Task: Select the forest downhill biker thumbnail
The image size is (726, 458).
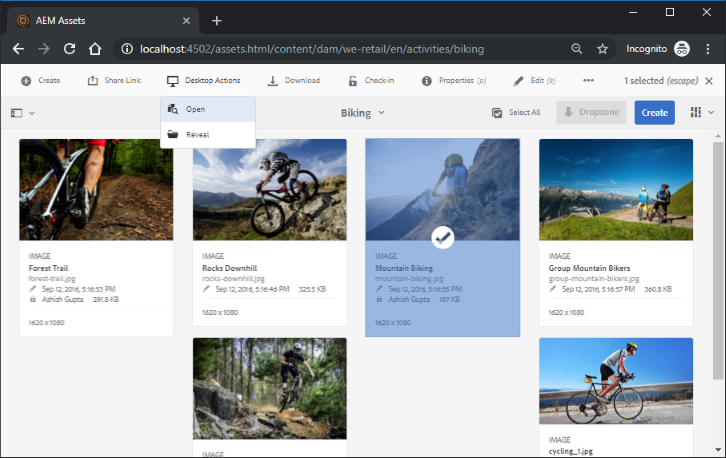Action: [269, 388]
